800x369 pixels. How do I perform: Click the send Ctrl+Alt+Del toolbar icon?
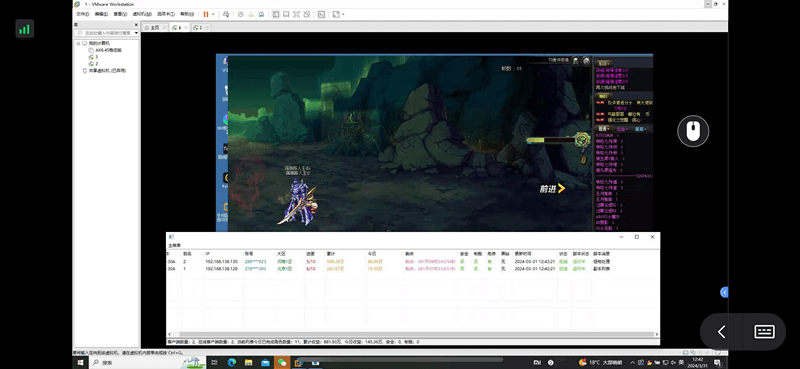[226, 14]
